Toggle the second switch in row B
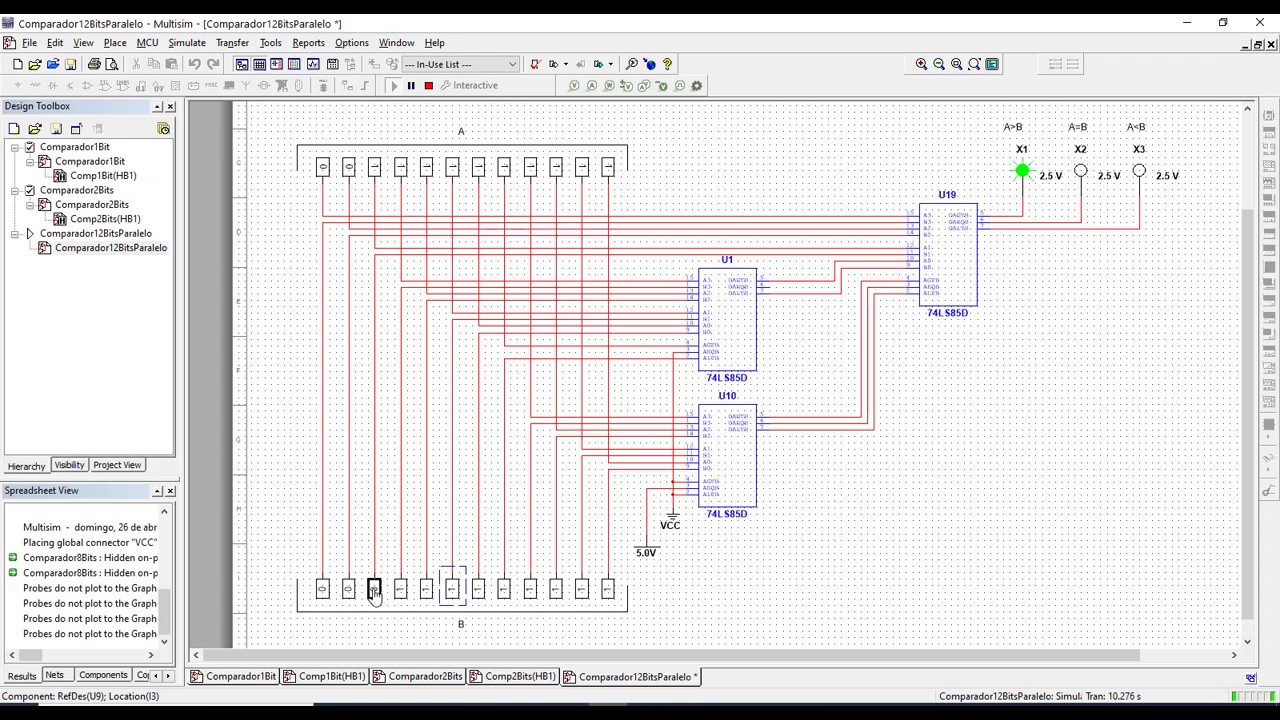1280x720 pixels. (x=348, y=589)
